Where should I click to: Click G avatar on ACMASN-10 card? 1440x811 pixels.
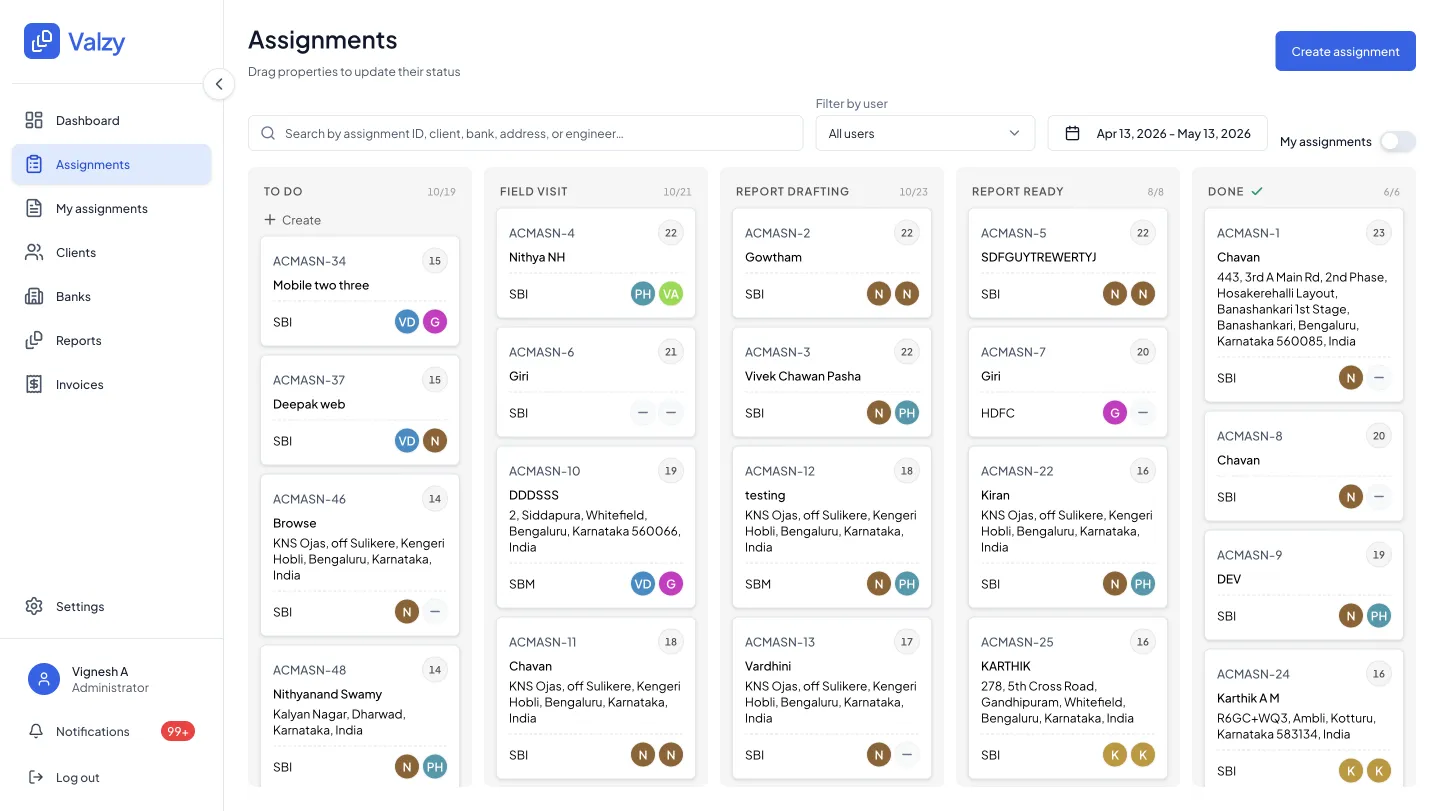671,584
